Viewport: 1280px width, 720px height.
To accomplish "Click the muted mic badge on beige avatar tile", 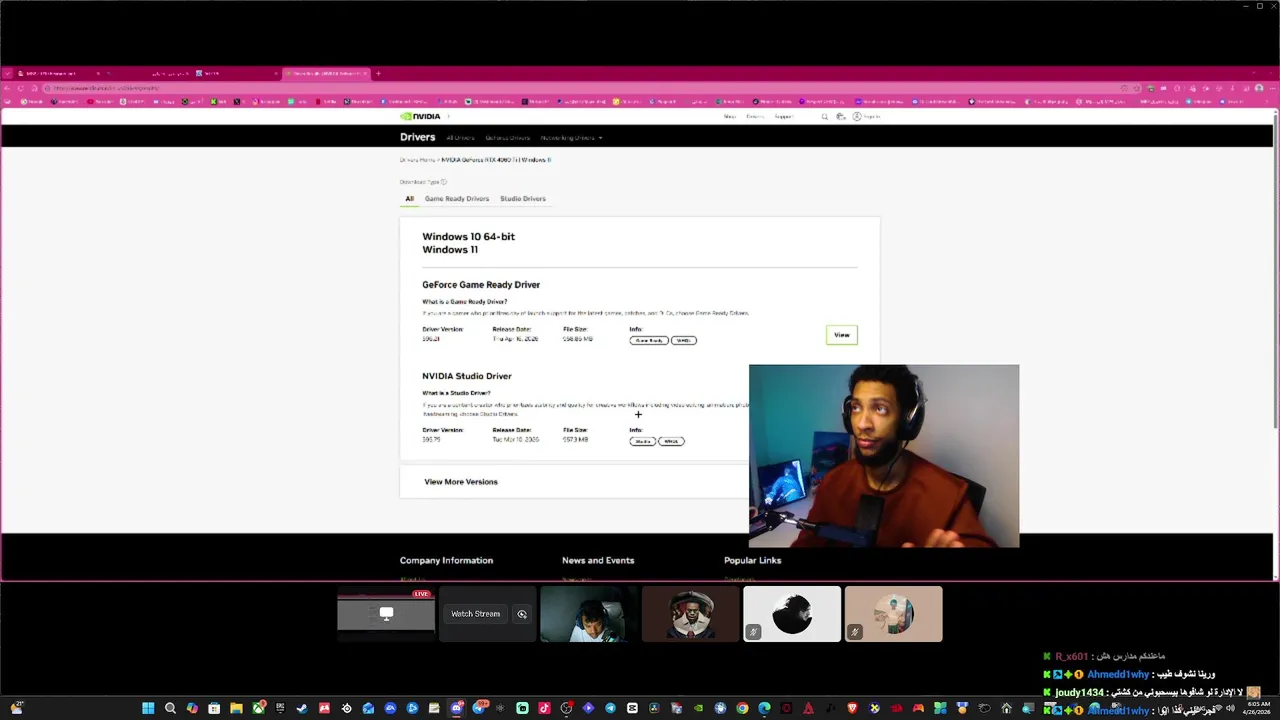I will (854, 632).
